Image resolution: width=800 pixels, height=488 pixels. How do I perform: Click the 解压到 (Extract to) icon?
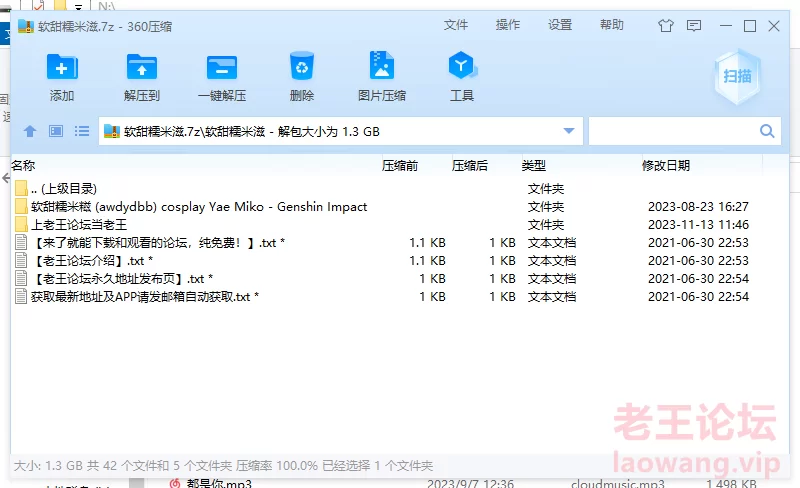coord(142,67)
